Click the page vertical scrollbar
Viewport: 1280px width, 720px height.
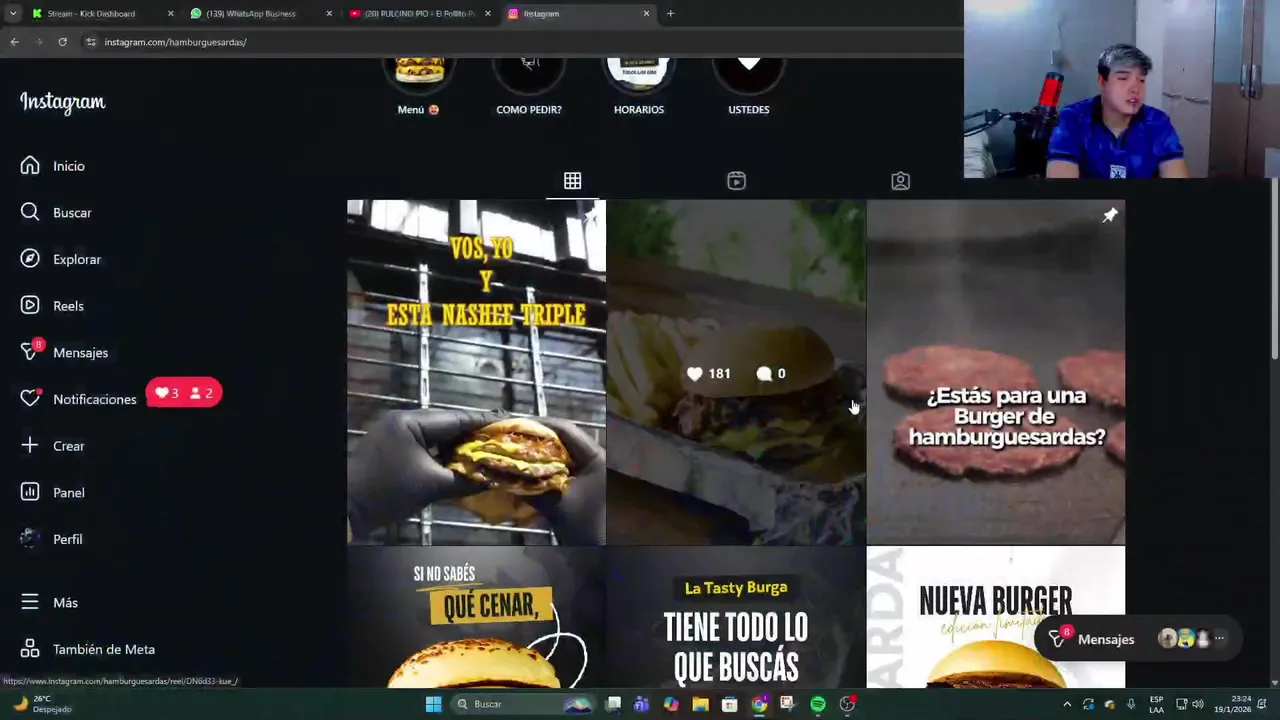1274,268
